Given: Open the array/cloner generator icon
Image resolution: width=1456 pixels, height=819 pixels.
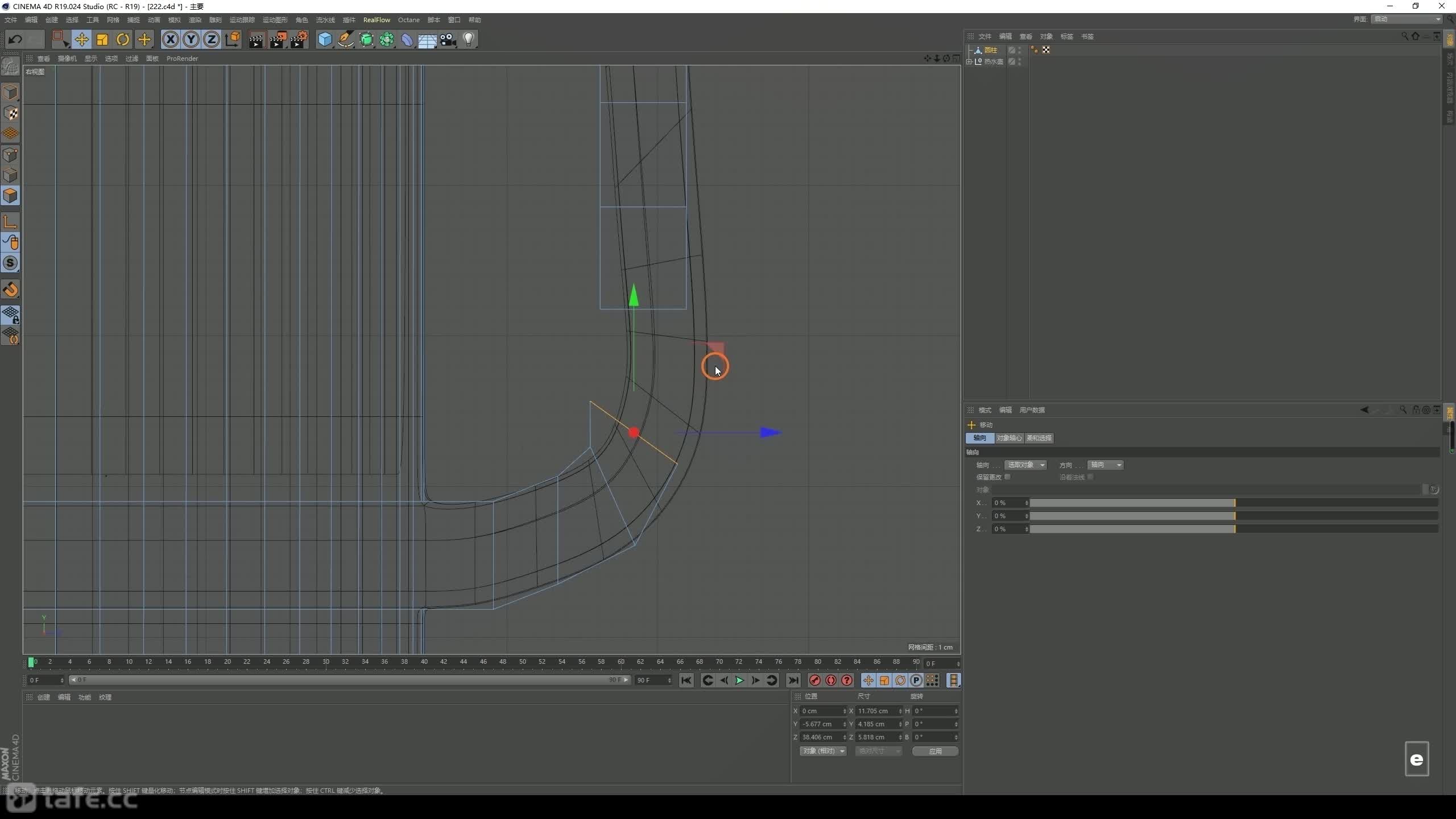Looking at the screenshot, I should 387,39.
